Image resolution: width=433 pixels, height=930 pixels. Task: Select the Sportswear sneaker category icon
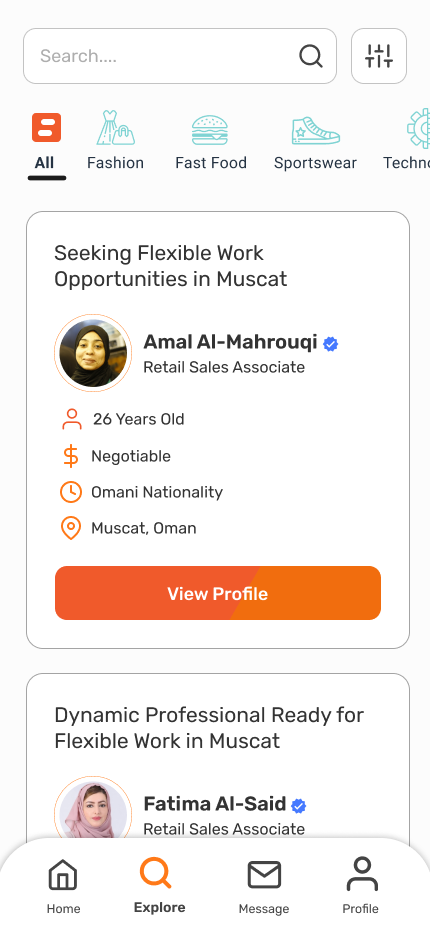click(x=316, y=130)
